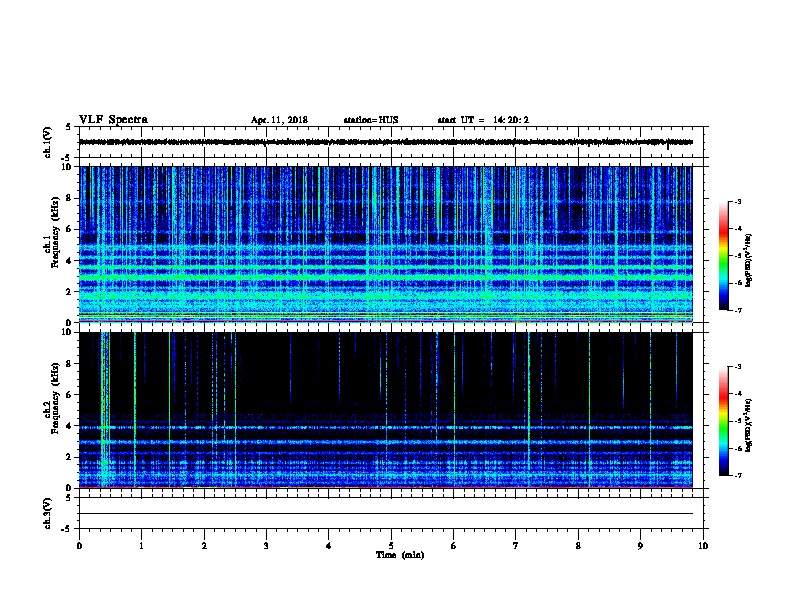792x612 pixels.
Task: Click the "8" kHz tick on ch.1 spectrogram
Action: (x=69, y=198)
